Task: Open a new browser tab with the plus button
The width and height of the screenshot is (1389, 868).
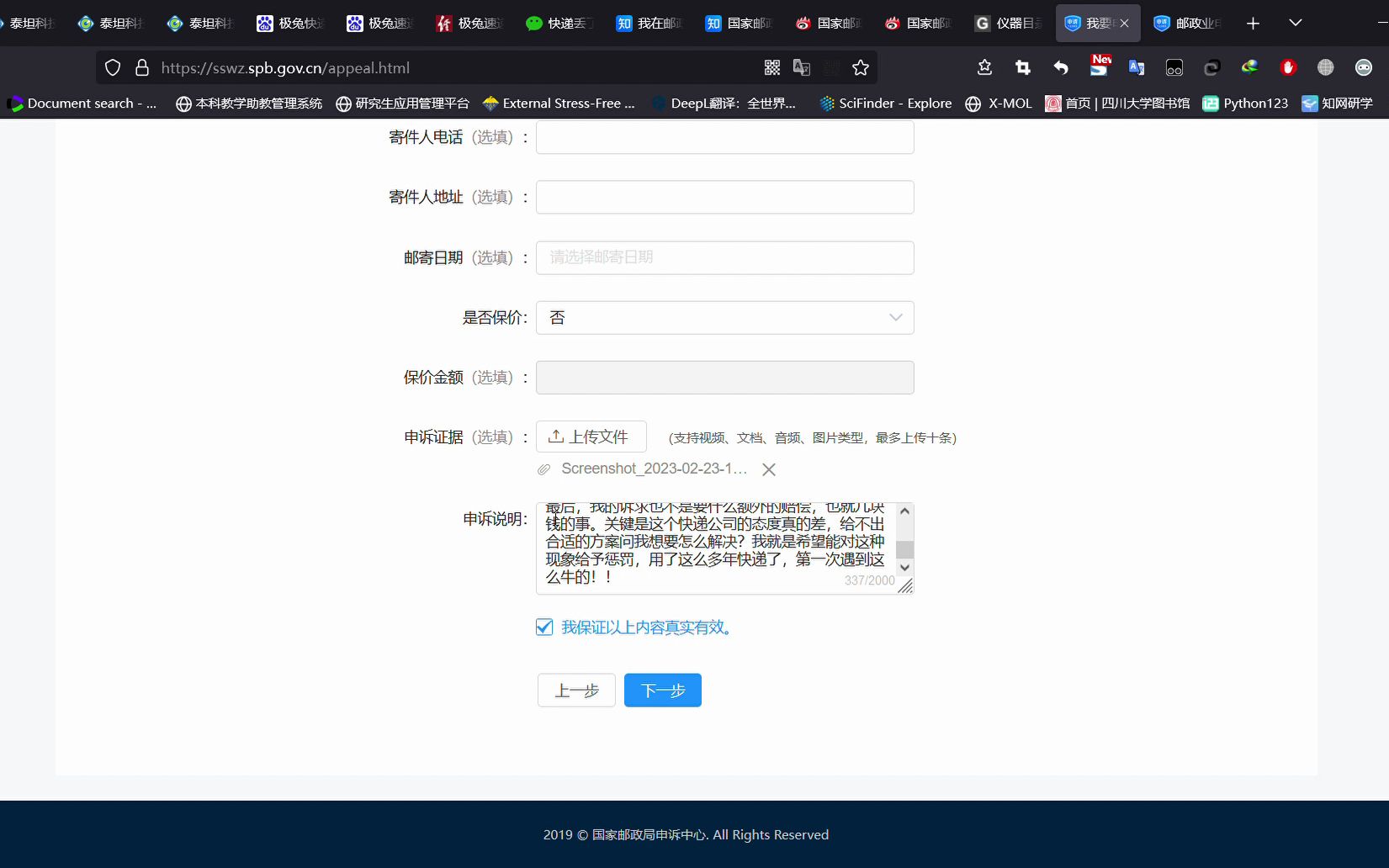Action: 1253,24
